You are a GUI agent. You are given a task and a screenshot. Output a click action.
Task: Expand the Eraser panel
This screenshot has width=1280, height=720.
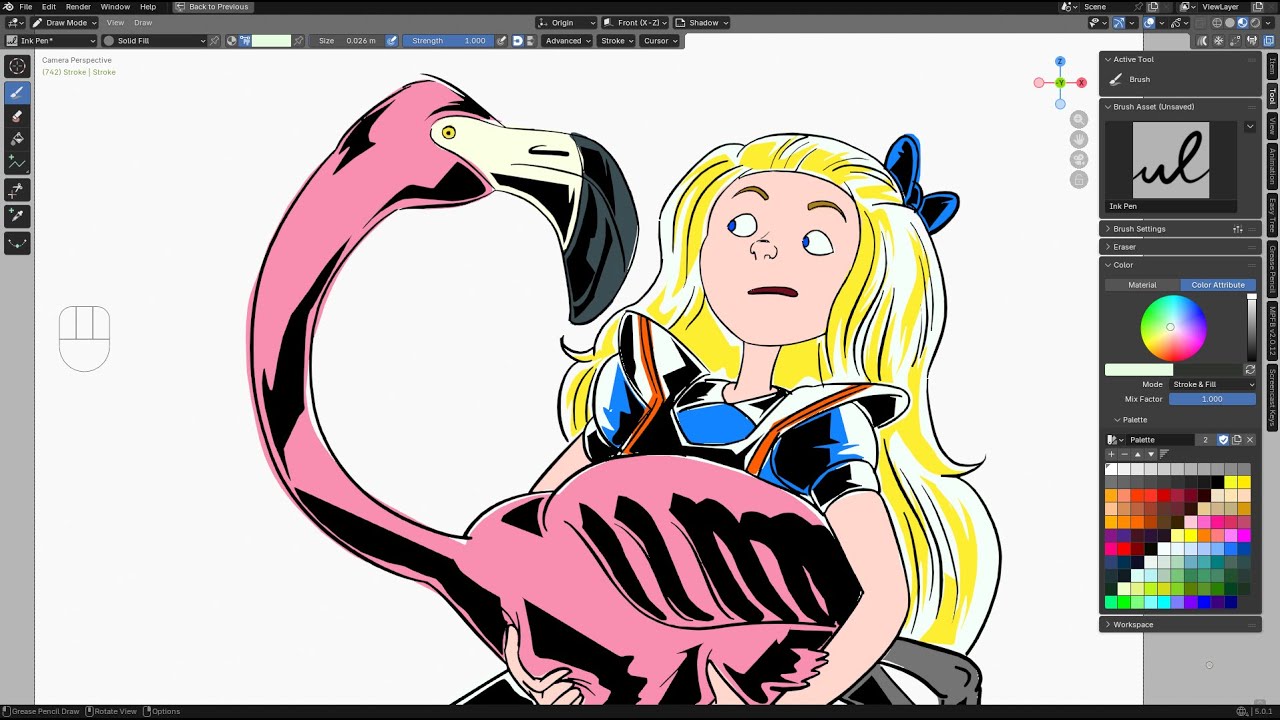[x=1180, y=247]
